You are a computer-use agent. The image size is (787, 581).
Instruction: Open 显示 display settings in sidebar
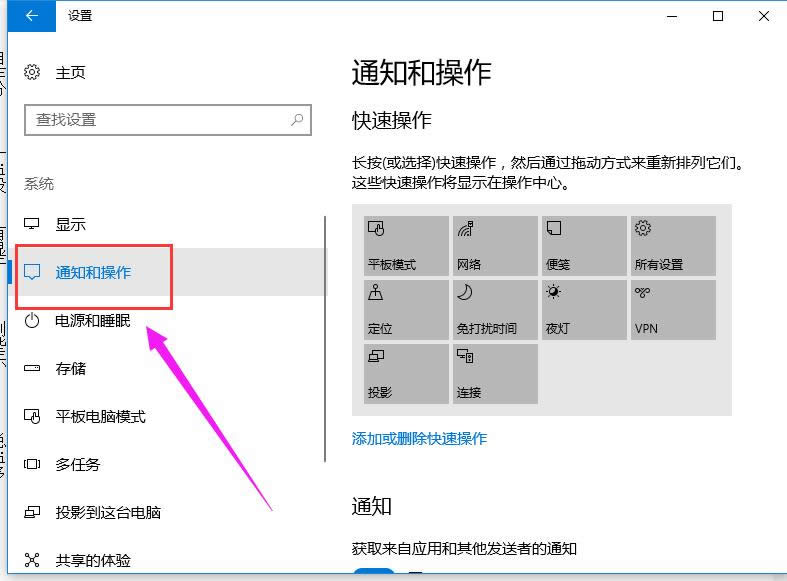pos(70,224)
